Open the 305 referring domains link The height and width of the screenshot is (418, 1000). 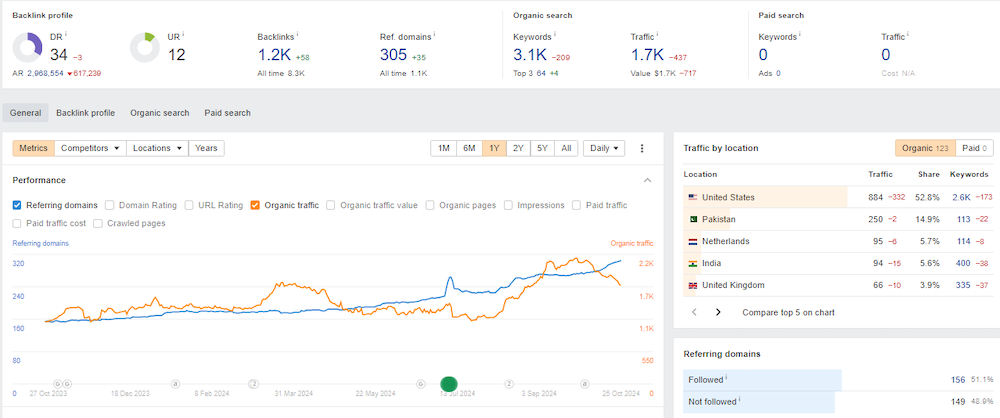[393, 55]
